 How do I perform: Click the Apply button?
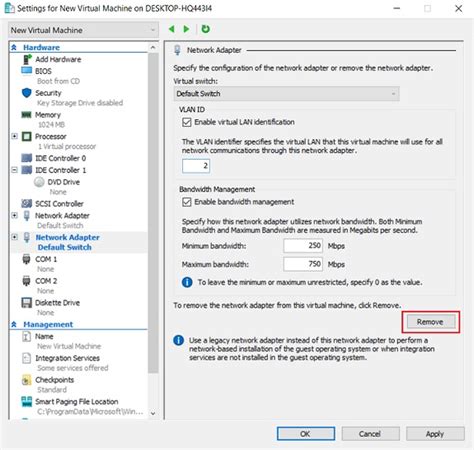pos(435,434)
